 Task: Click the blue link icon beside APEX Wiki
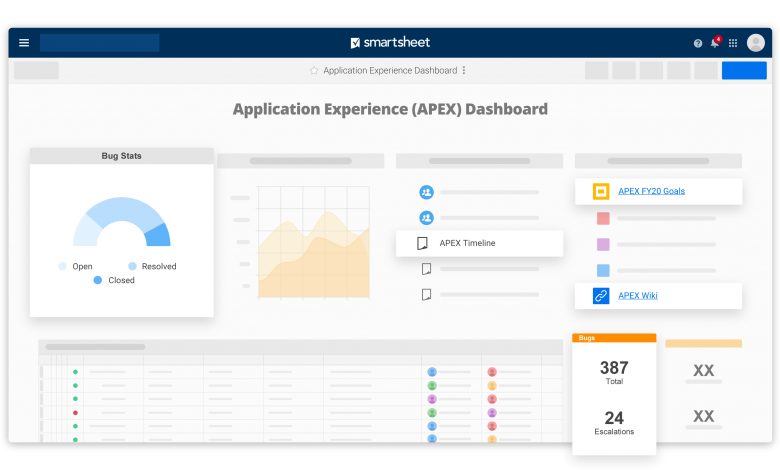(x=601, y=295)
